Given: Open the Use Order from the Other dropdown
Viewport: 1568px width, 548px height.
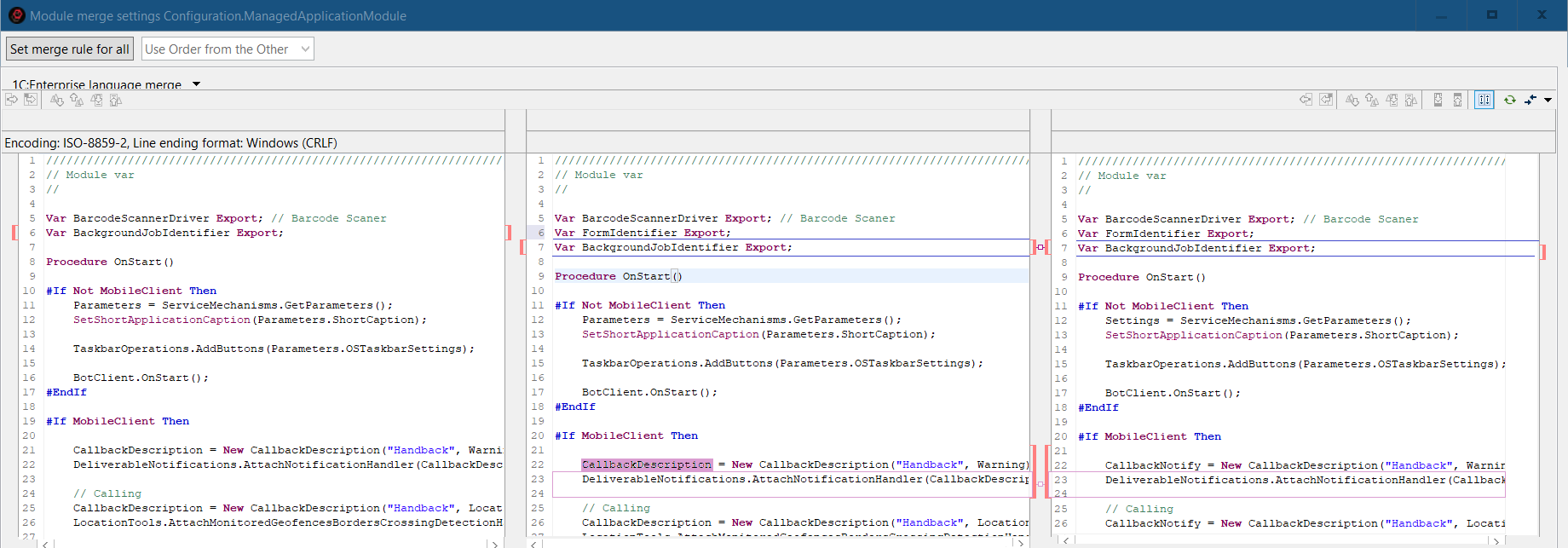Looking at the screenshot, I should point(228,49).
